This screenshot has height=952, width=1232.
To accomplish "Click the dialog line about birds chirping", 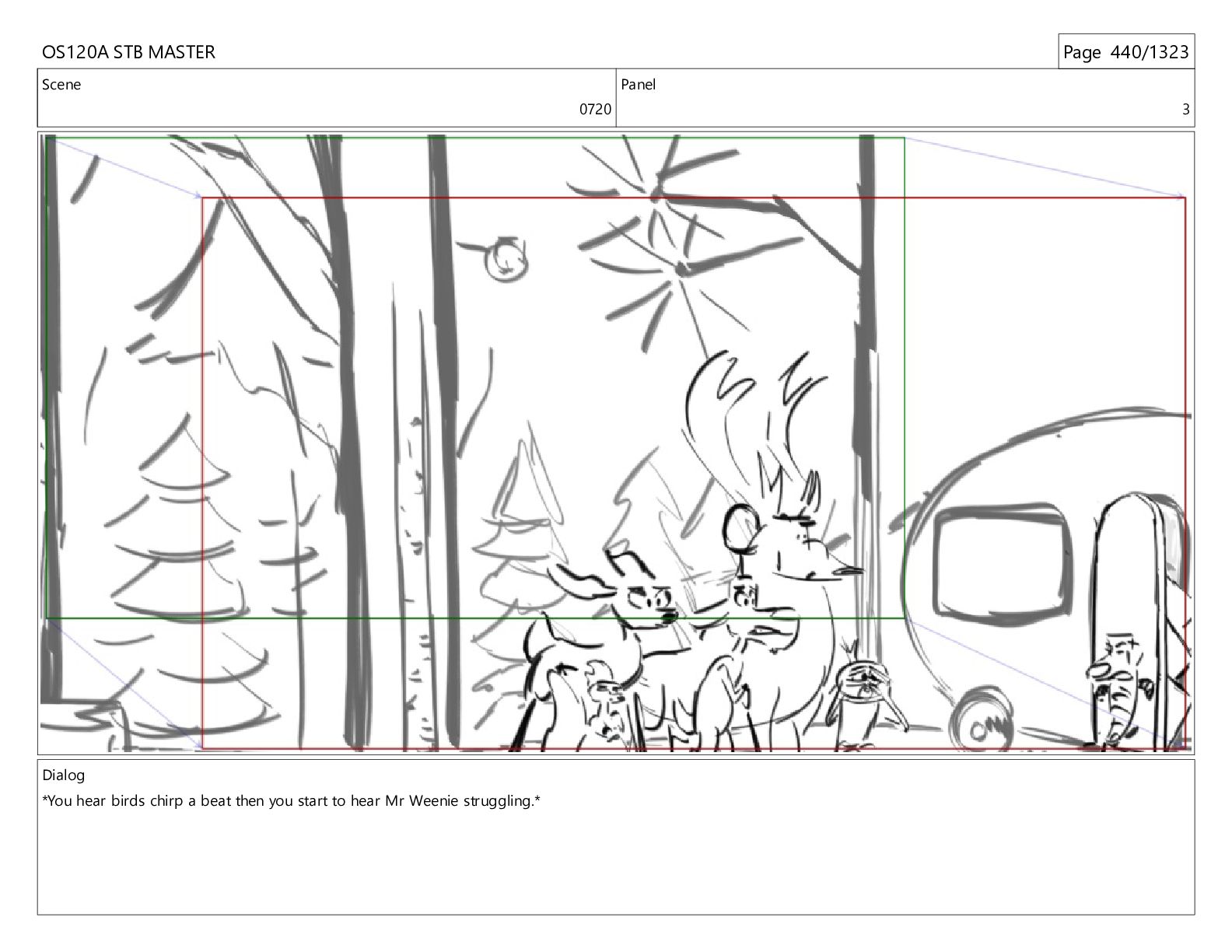I will (291, 801).
